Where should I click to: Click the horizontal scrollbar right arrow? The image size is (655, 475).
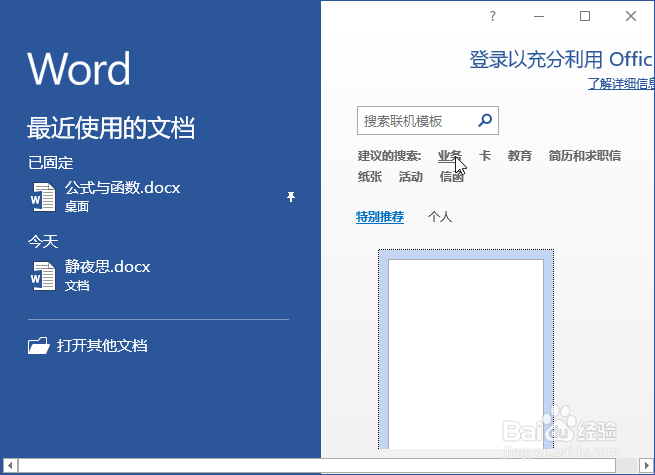tap(647, 465)
